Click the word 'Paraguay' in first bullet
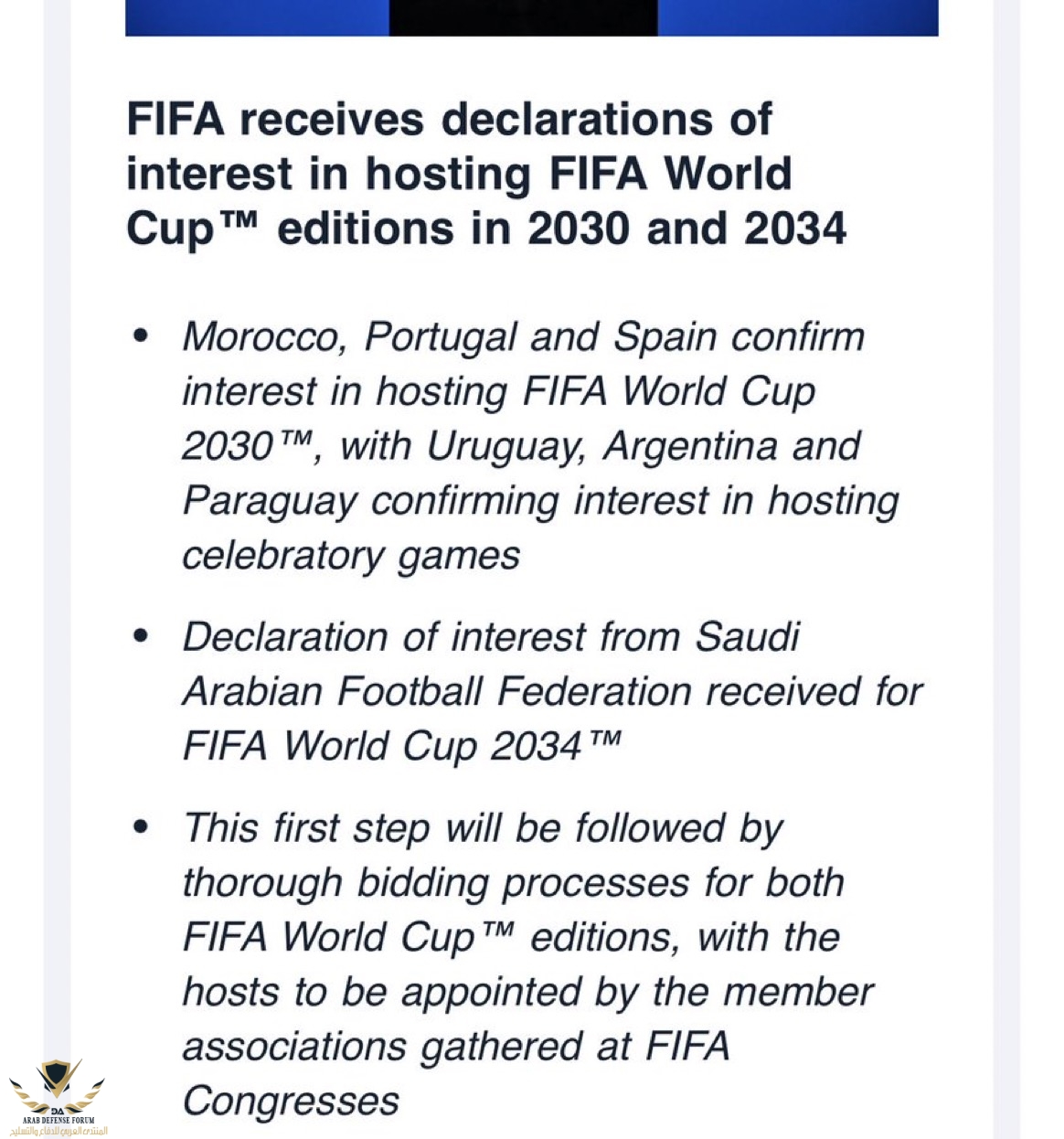Screen dimensions: 1064x1139 pos(270,503)
